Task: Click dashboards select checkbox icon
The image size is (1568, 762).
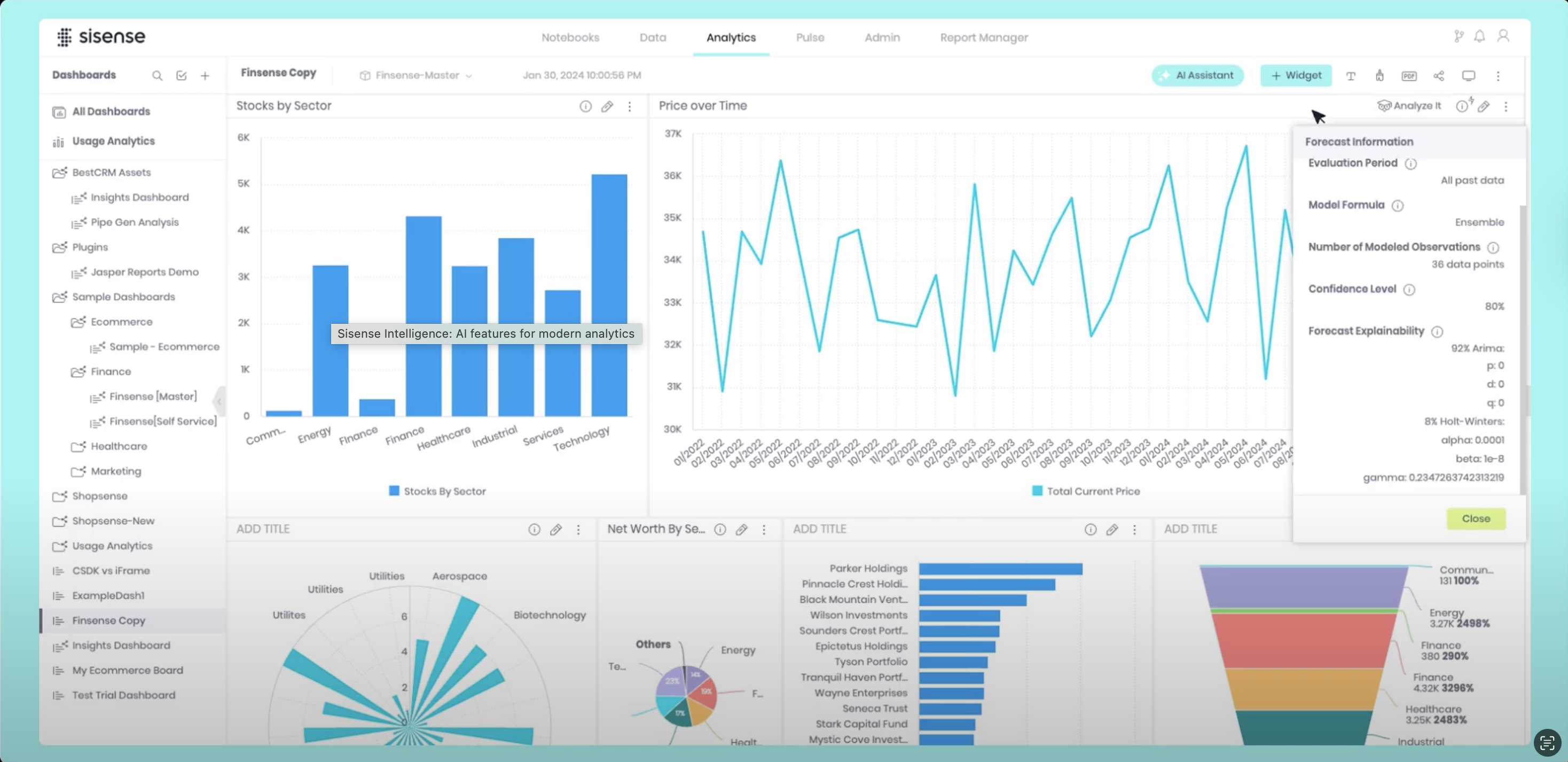Action: [x=182, y=75]
